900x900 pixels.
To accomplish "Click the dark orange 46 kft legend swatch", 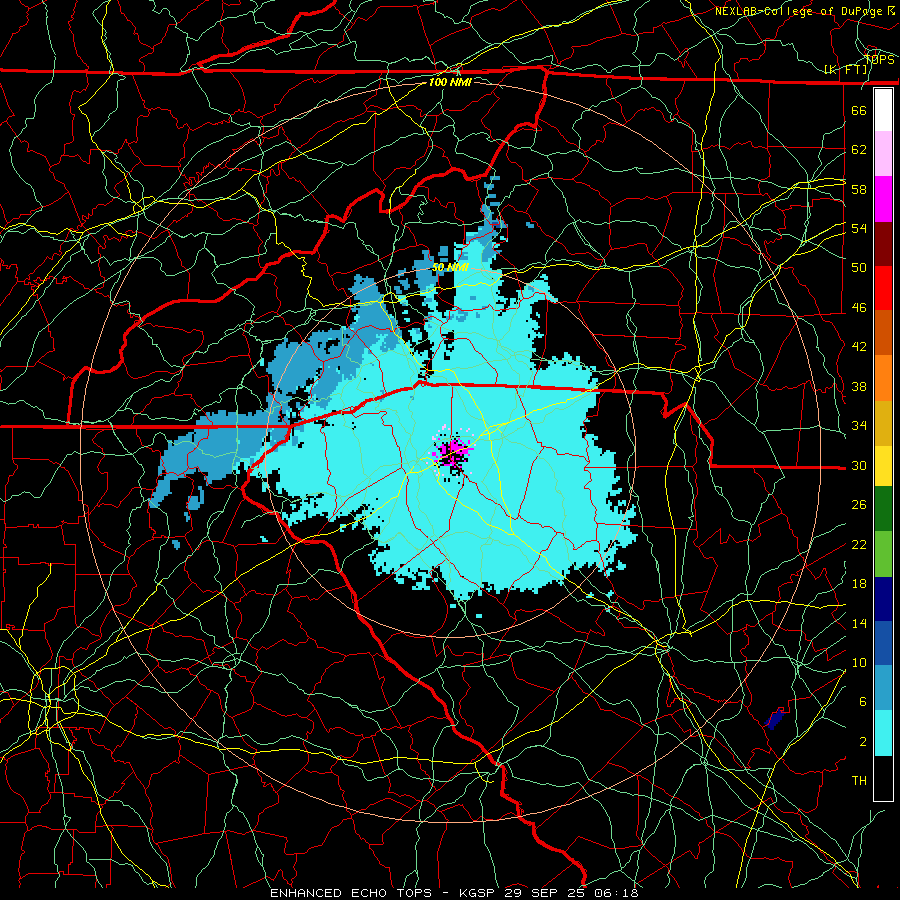I will (883, 333).
